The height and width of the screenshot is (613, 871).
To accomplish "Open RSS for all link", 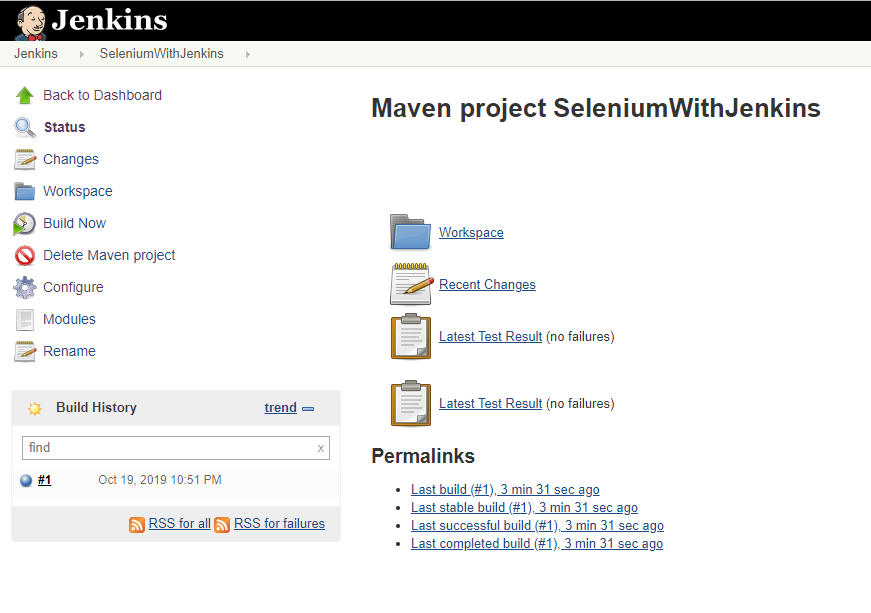I will click(179, 524).
